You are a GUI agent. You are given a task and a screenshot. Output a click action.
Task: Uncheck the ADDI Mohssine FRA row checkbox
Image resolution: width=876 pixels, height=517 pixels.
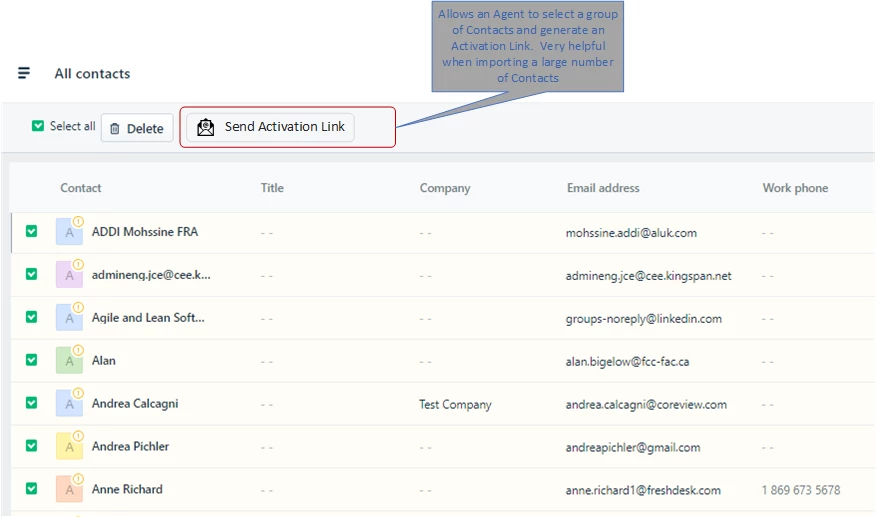[32, 231]
